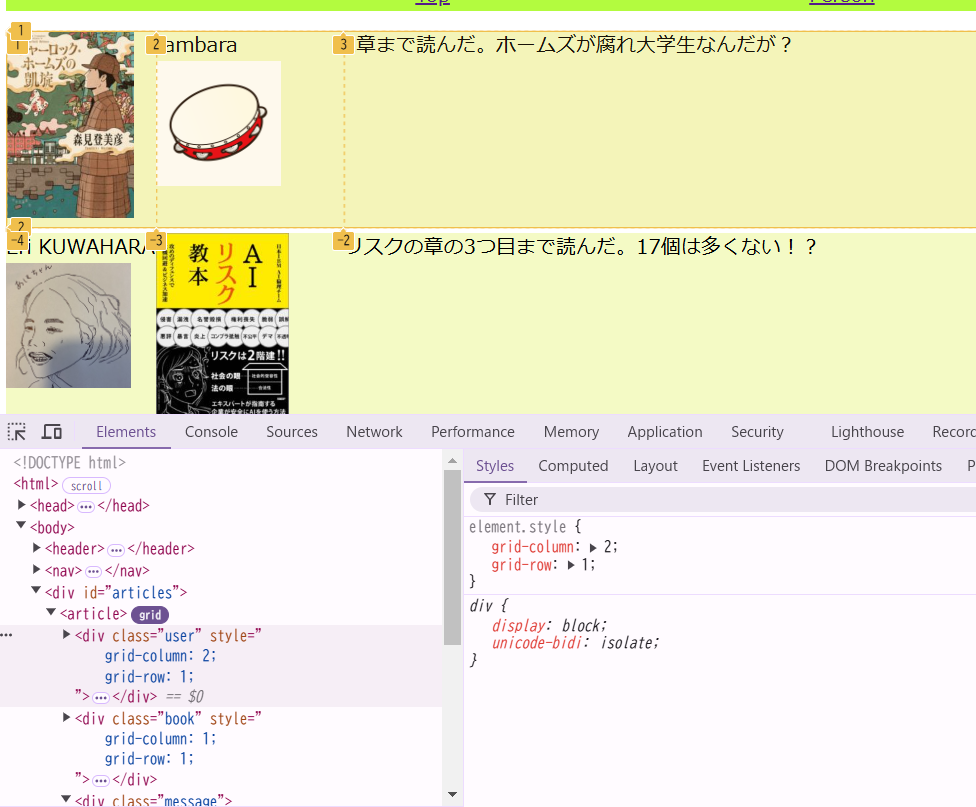
Task: Open the Computed styles tab
Action: tap(573, 466)
